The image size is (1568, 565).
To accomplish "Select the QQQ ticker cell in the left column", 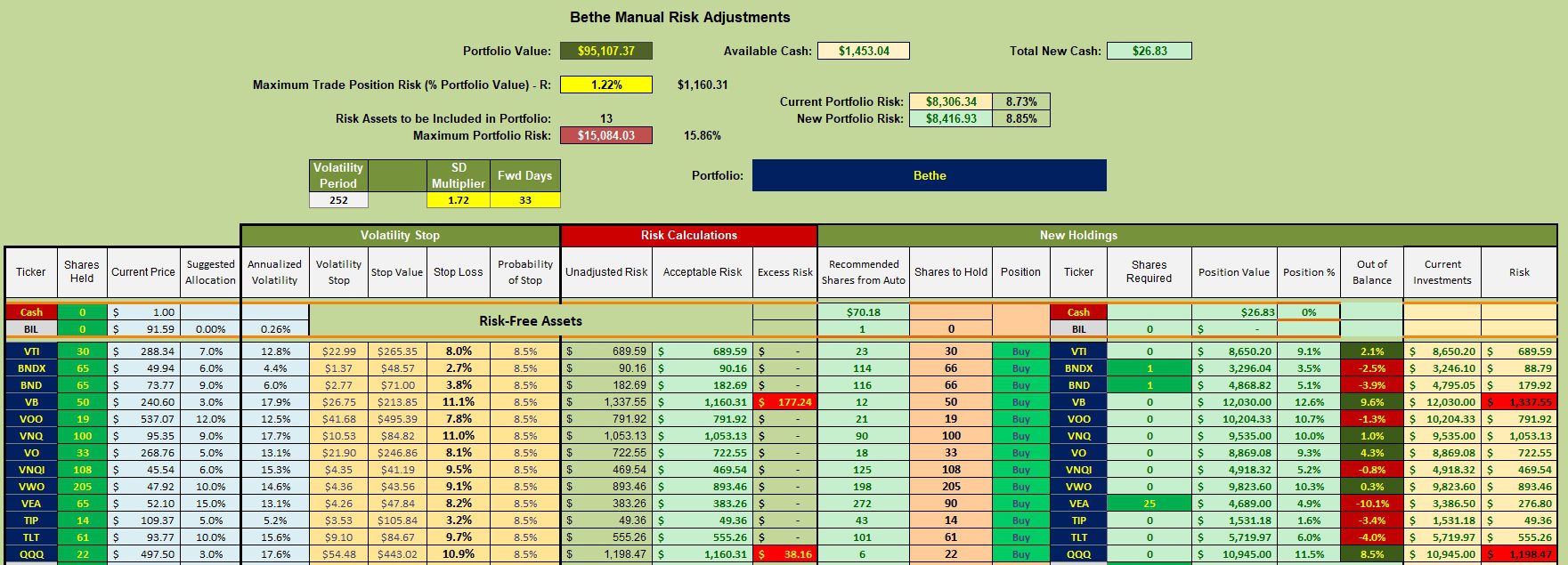I will pos(31,554).
